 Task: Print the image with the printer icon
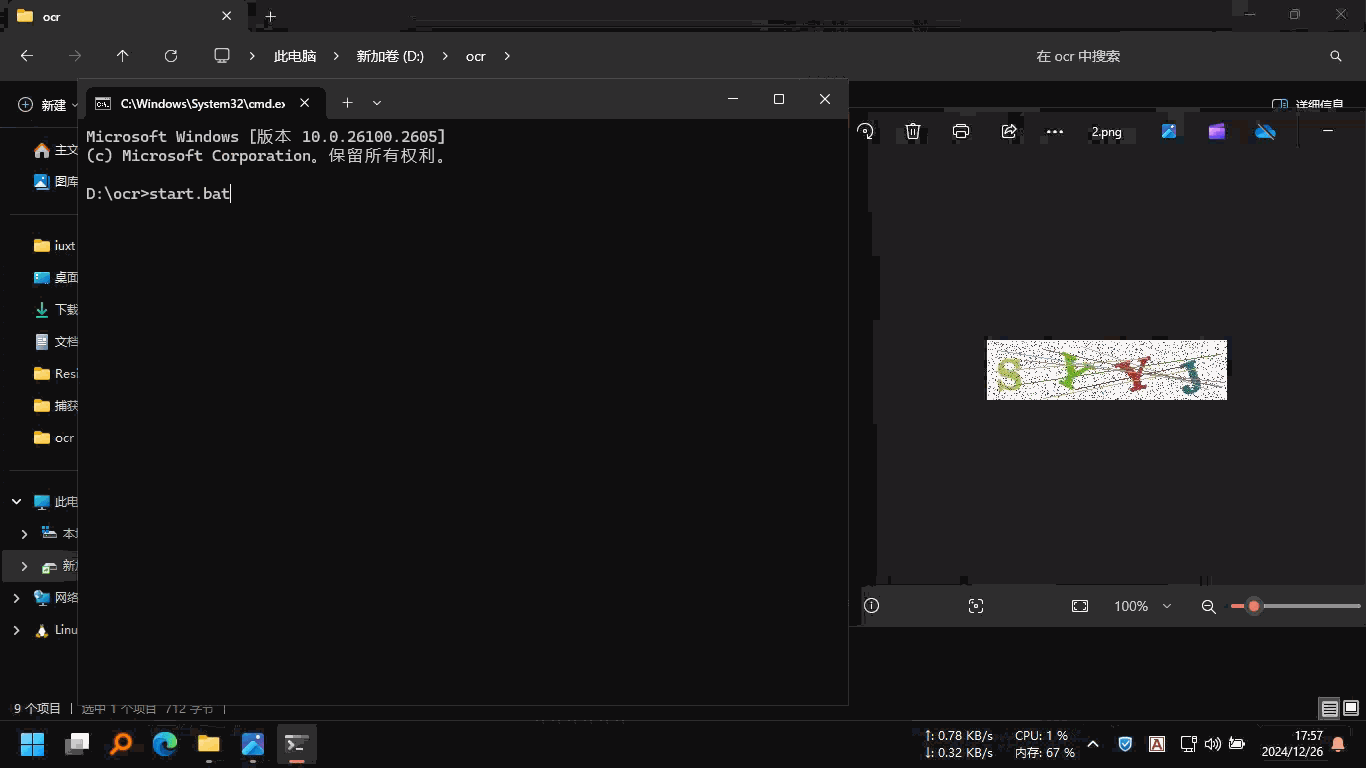pos(961,131)
